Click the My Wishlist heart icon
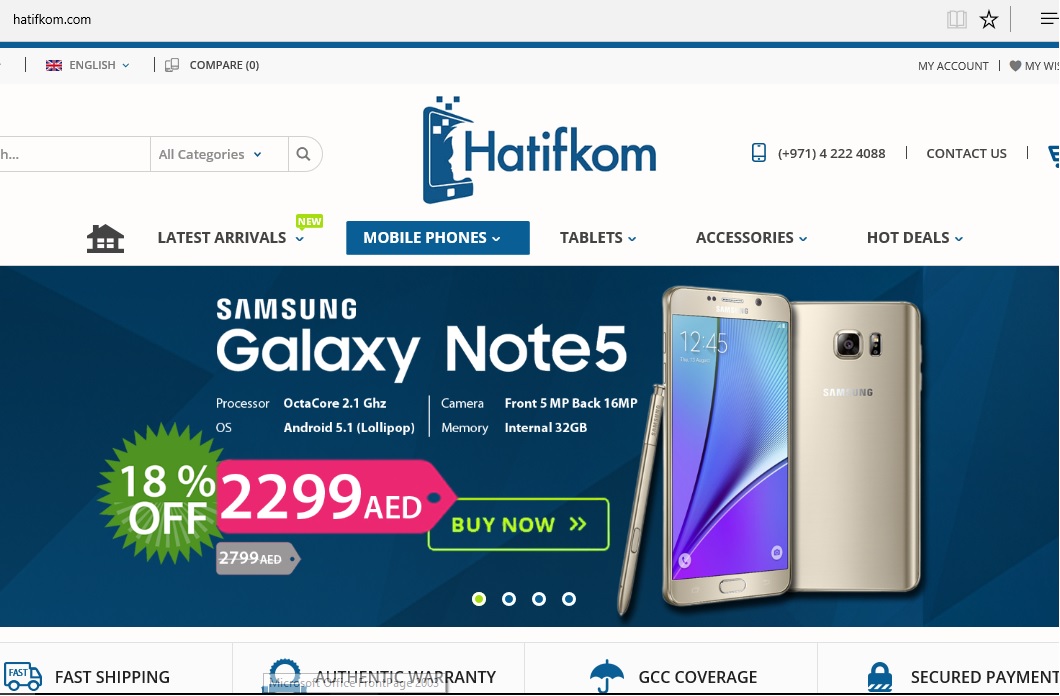Screen dimensions: 1060x696 pos(1015,66)
